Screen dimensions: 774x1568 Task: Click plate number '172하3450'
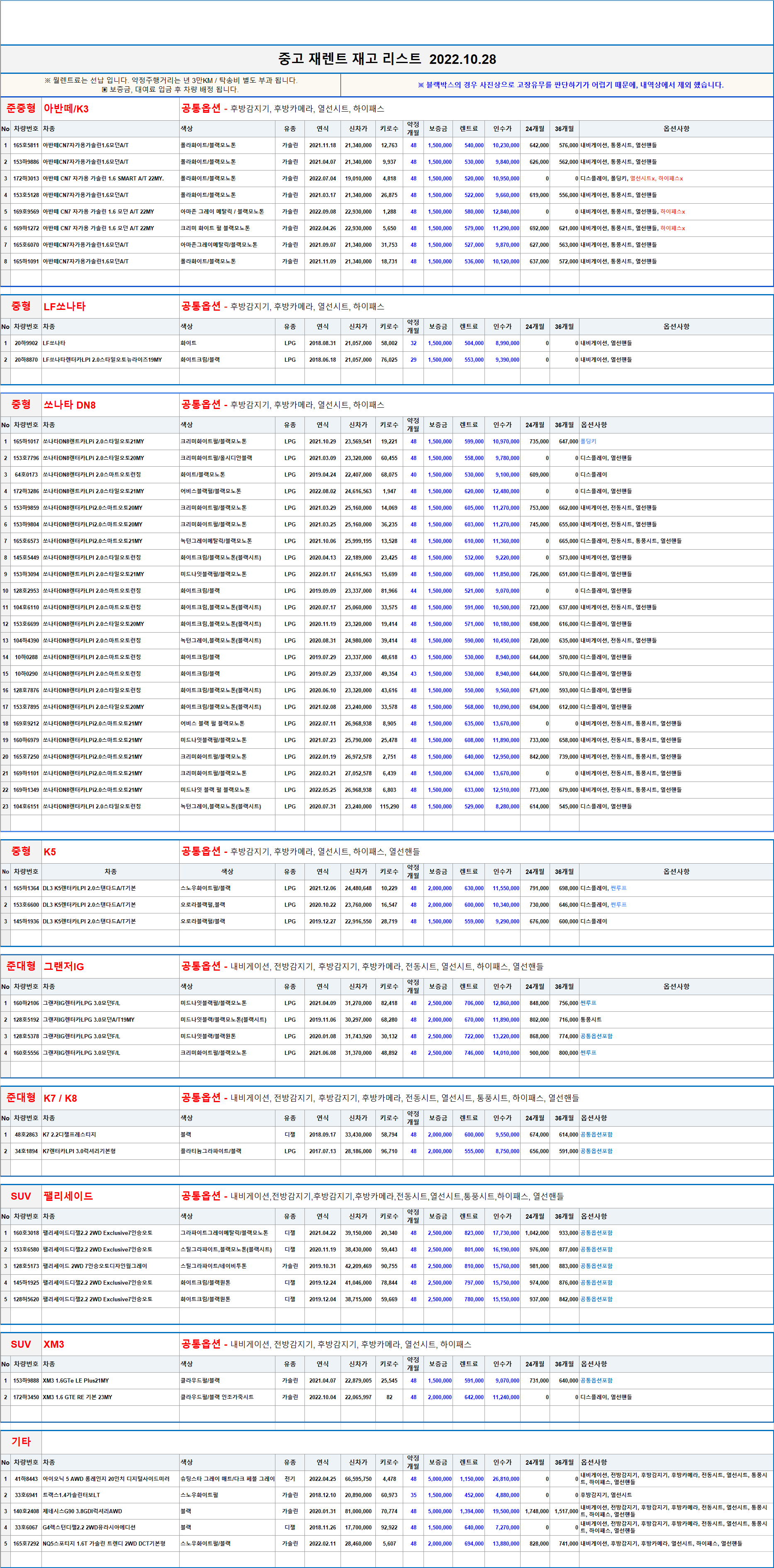(x=26, y=1398)
